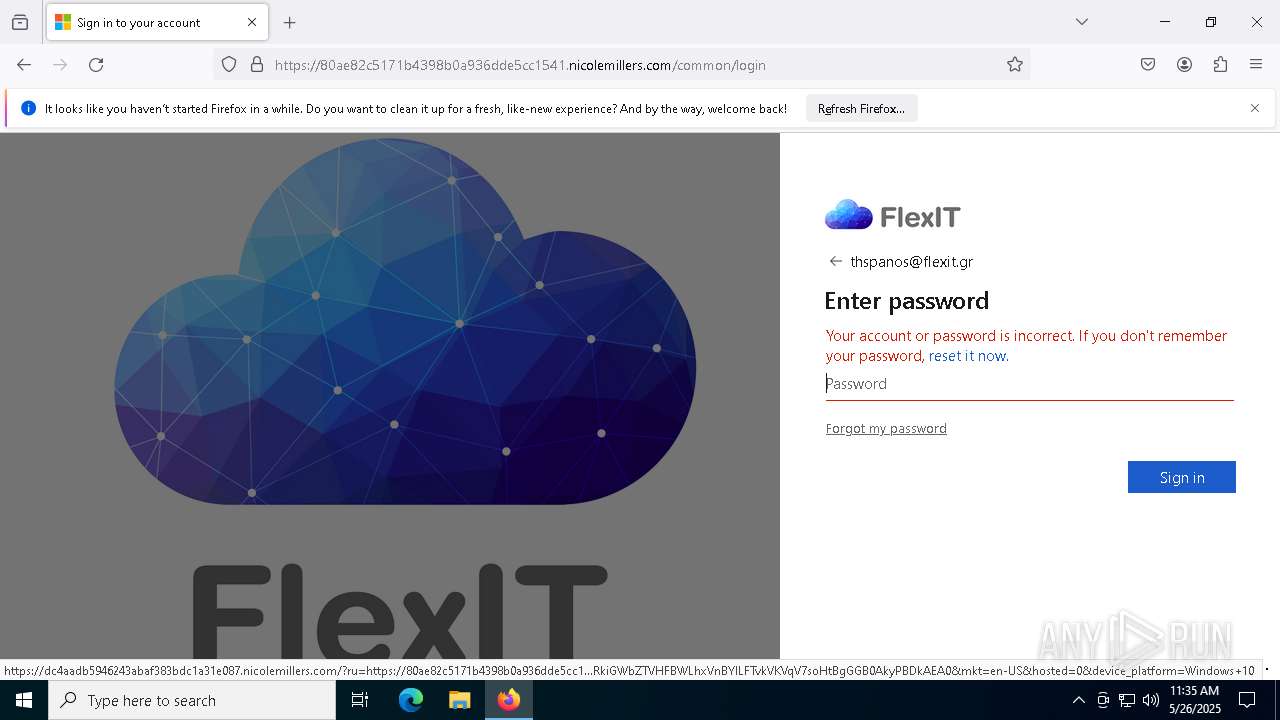Click the 'reset it now' link
Screen dimensions: 1280x720
click(x=967, y=356)
